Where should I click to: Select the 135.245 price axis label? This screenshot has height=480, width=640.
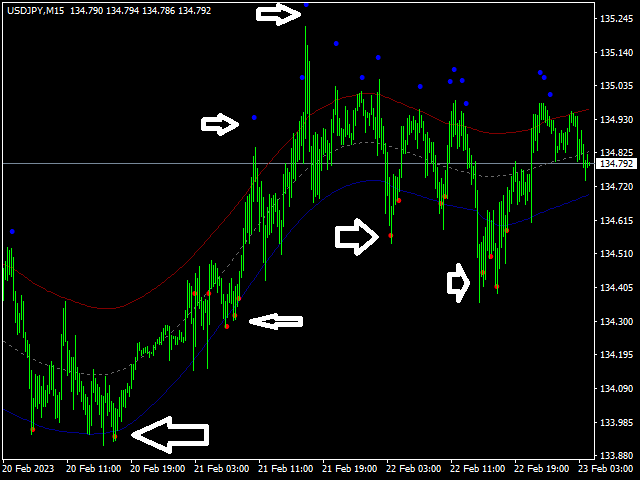[x=616, y=19]
